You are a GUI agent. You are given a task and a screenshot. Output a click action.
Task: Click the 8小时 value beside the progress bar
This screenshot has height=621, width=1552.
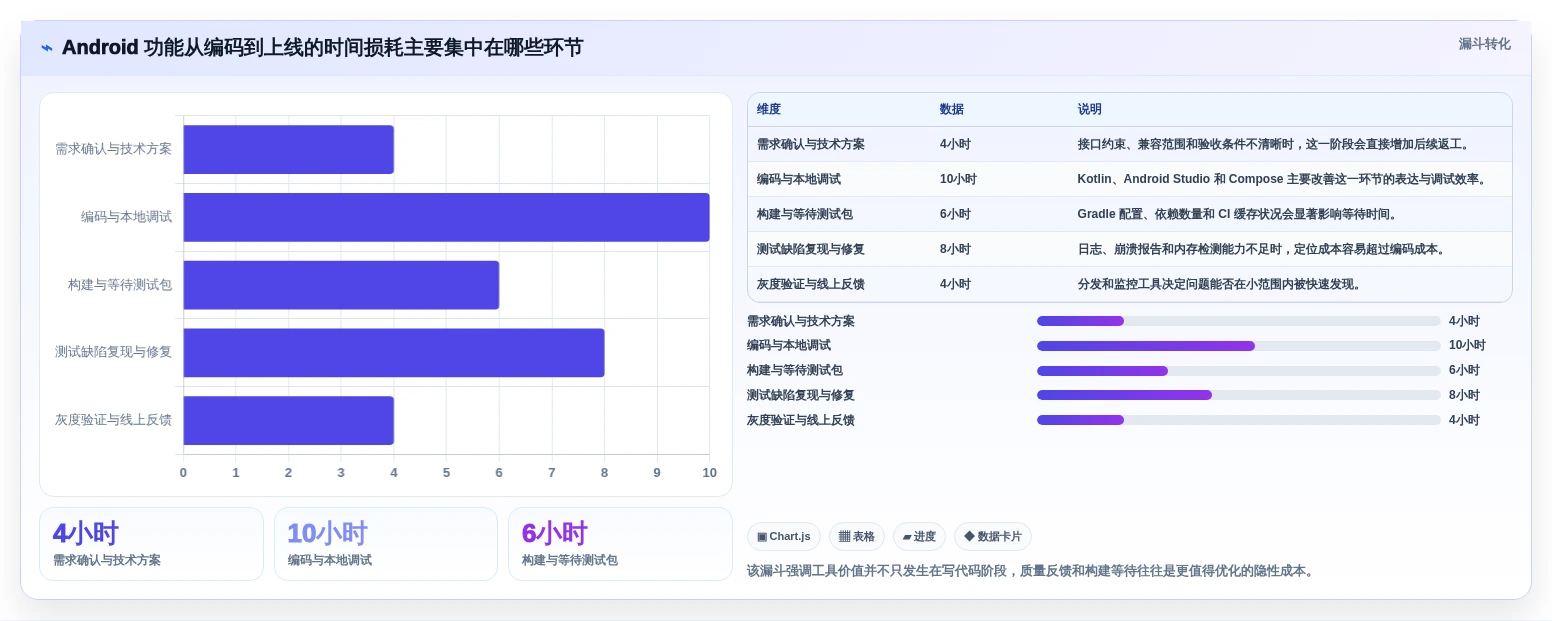coord(1465,396)
